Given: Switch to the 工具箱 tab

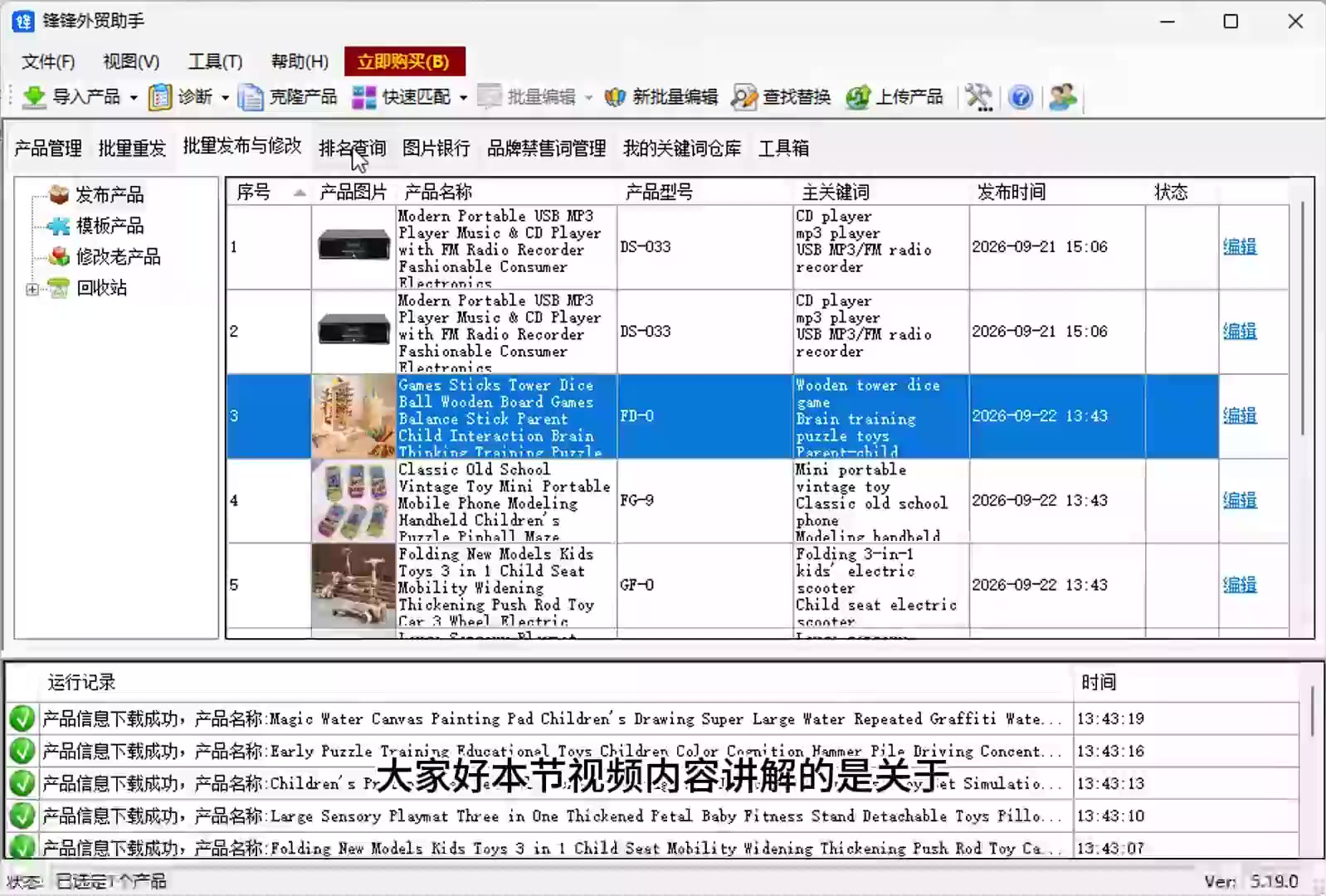Looking at the screenshot, I should [x=784, y=149].
